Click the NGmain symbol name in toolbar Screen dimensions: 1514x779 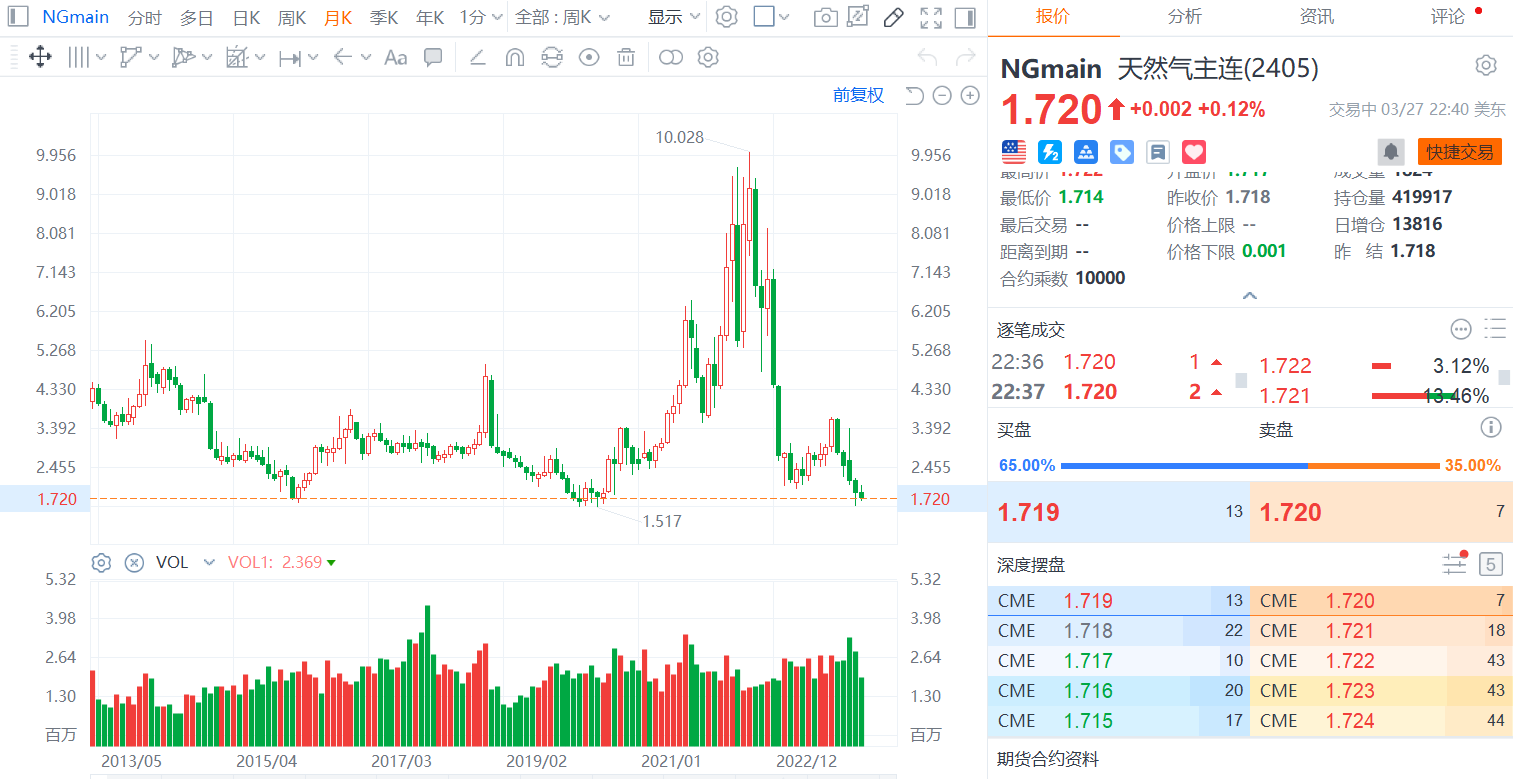pyautogui.click(x=76, y=17)
